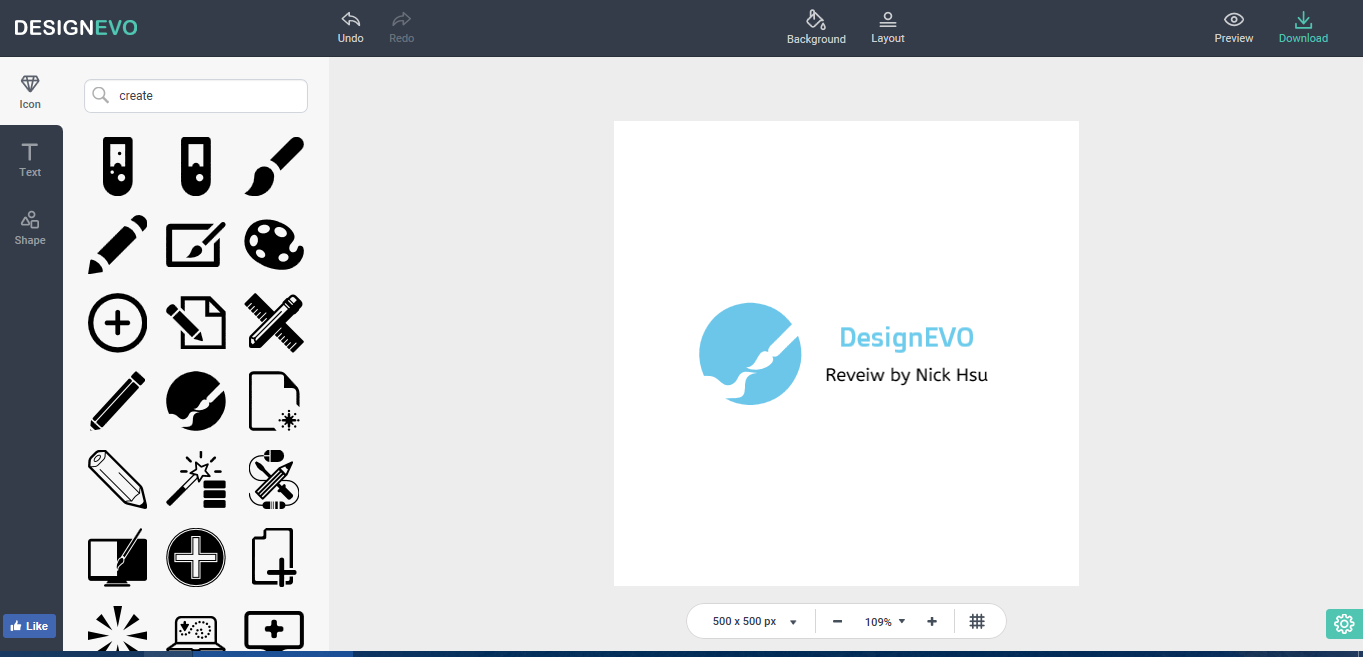Add the paint palette icon

pos(274,244)
